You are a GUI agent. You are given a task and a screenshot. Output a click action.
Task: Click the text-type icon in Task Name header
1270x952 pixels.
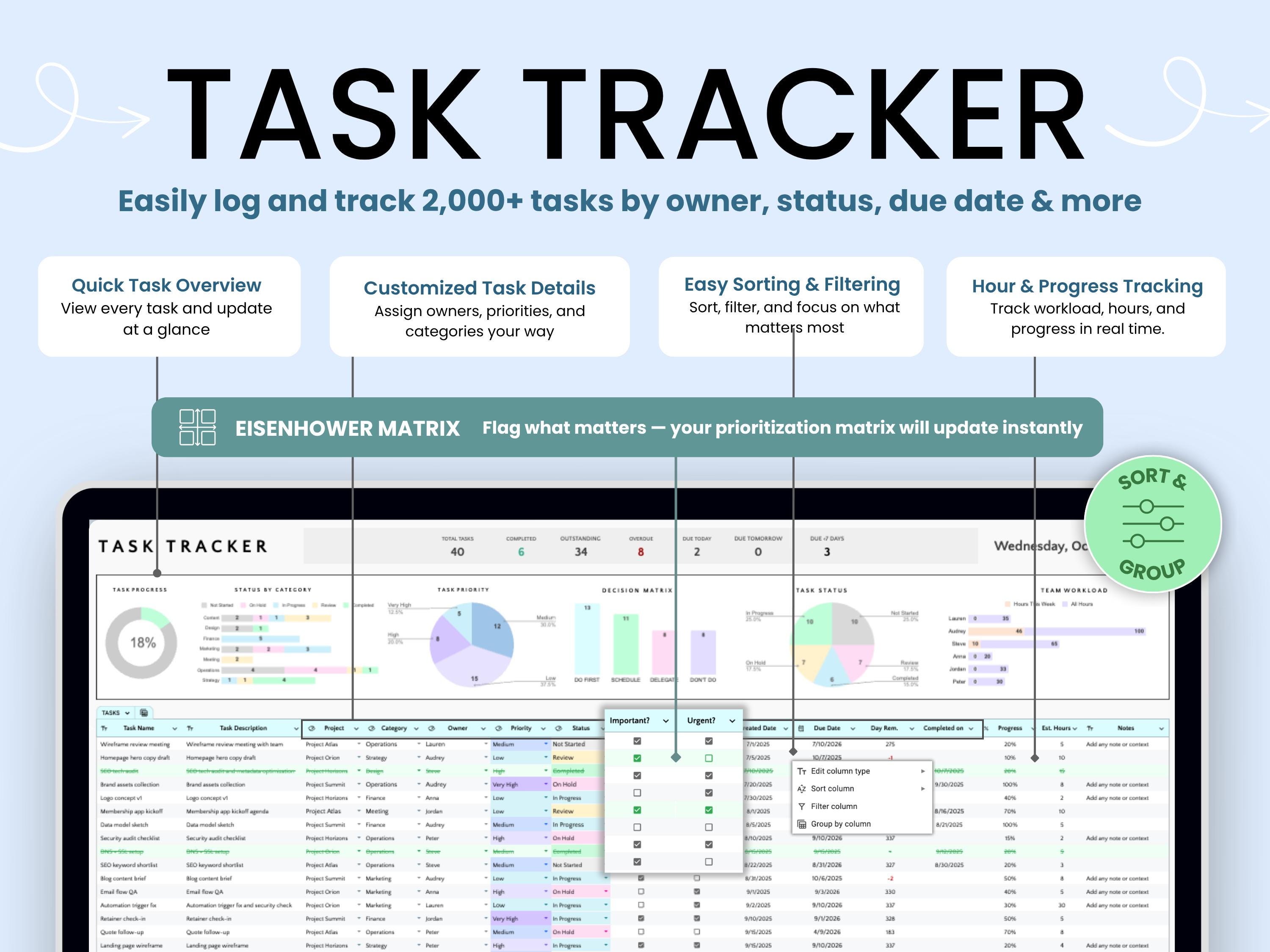click(x=105, y=728)
